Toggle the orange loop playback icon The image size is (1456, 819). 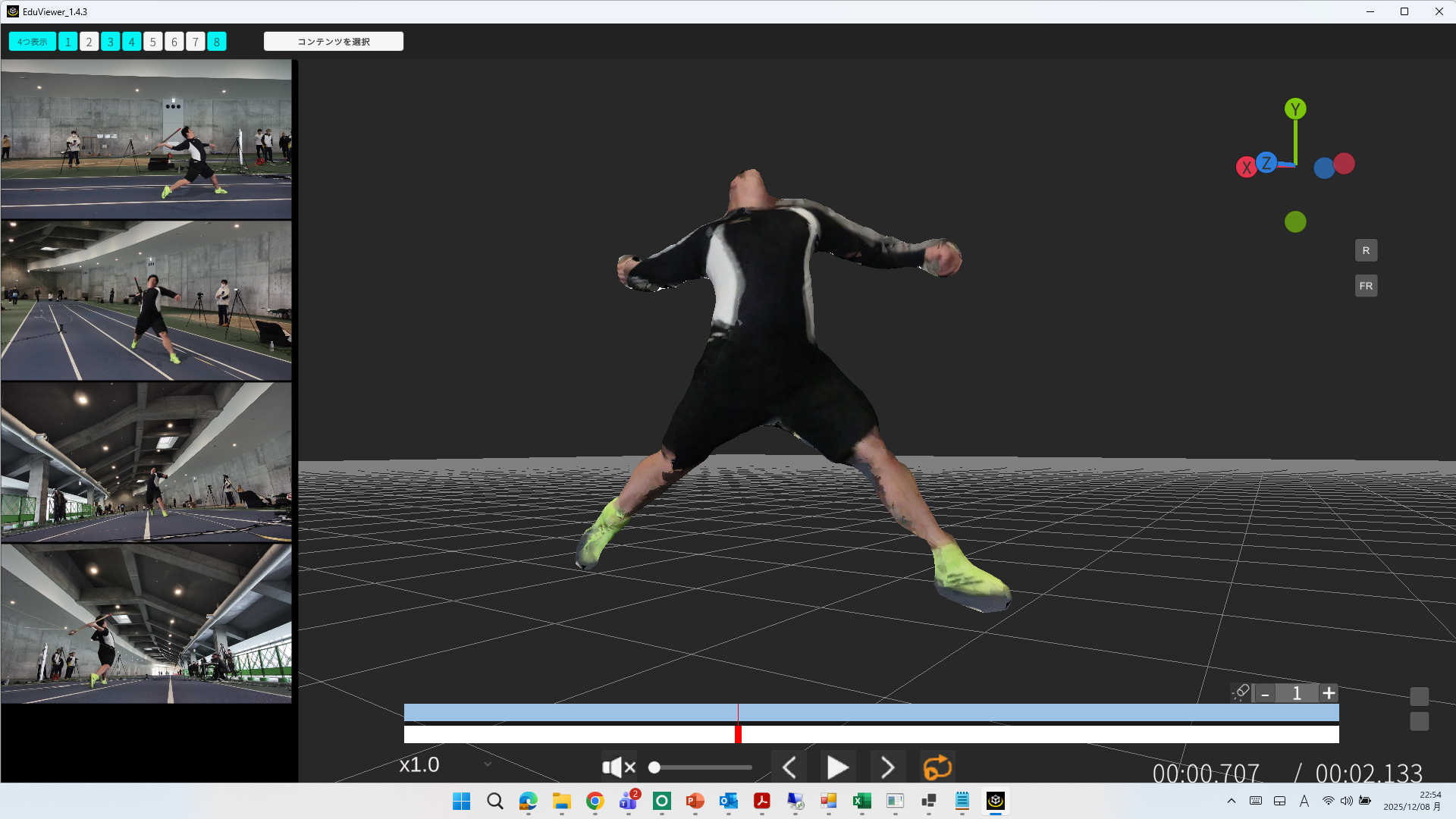[937, 767]
